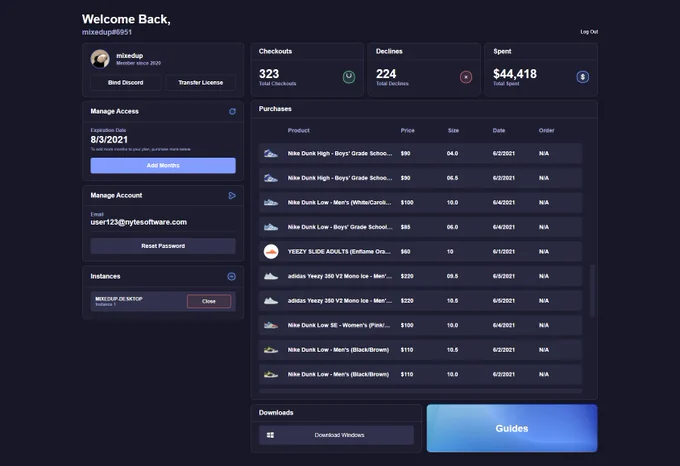Click the $60 price in YEEZY SLIDE row
This screenshot has height=466, width=680.
click(x=405, y=251)
